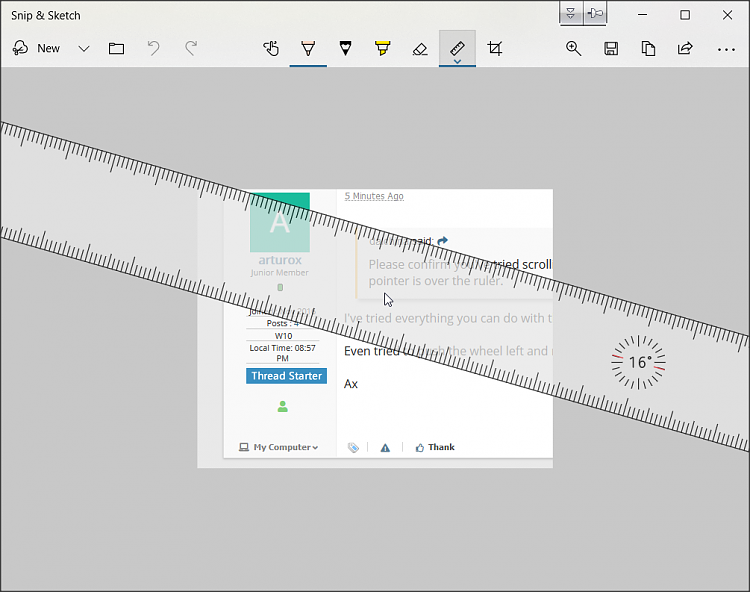Share the snip
Screen dimensions: 750x592
click(685, 48)
